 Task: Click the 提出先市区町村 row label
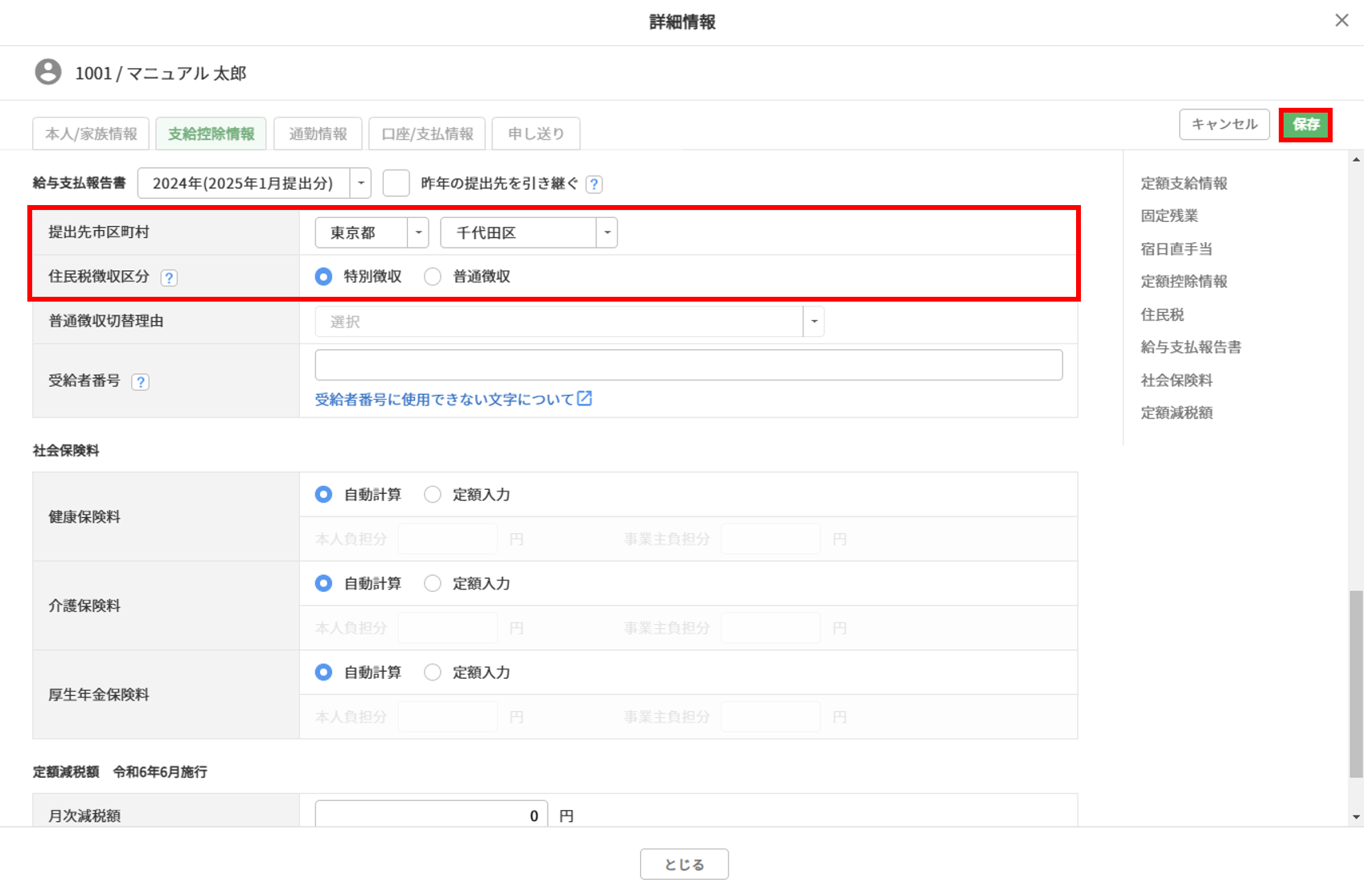click(x=99, y=232)
